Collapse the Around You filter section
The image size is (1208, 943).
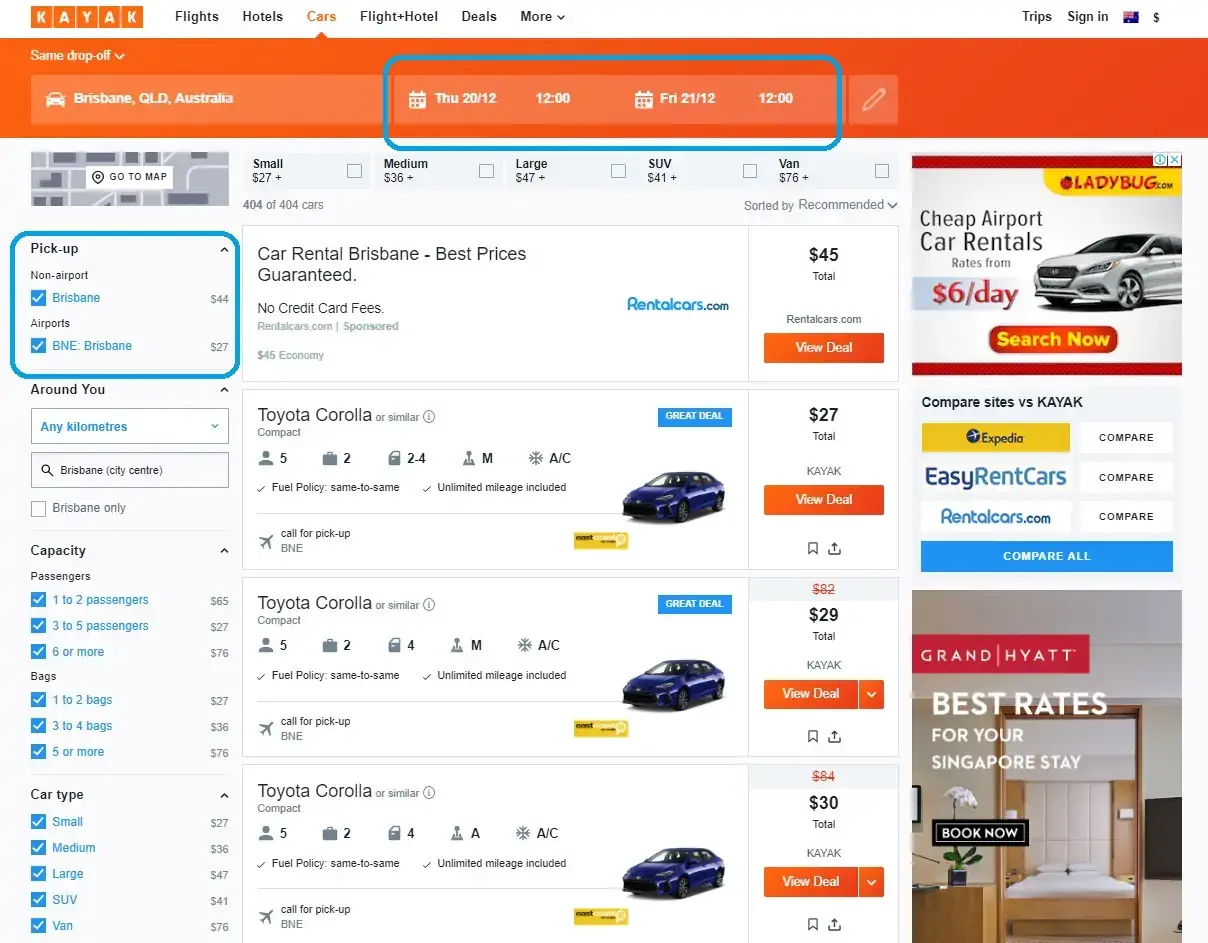pyautogui.click(x=224, y=390)
